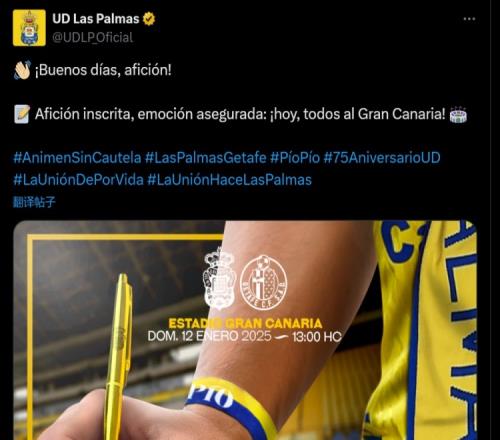Select the Estadio Gran Canaria poster text

pyautogui.click(x=245, y=323)
